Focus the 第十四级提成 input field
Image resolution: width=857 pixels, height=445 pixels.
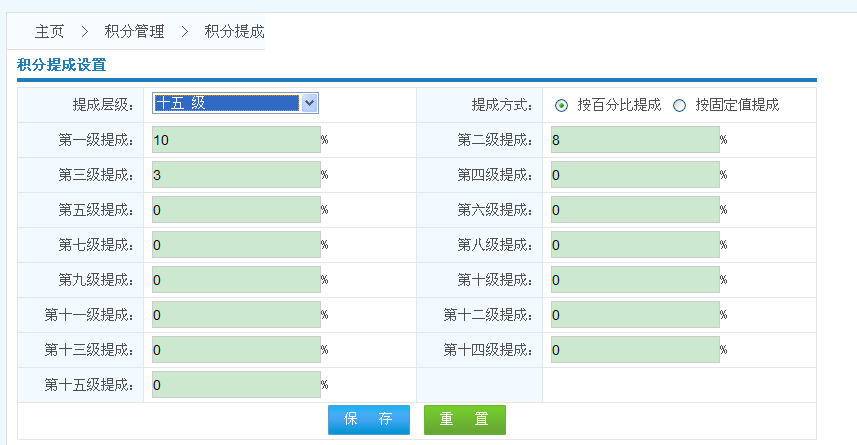[x=635, y=350]
